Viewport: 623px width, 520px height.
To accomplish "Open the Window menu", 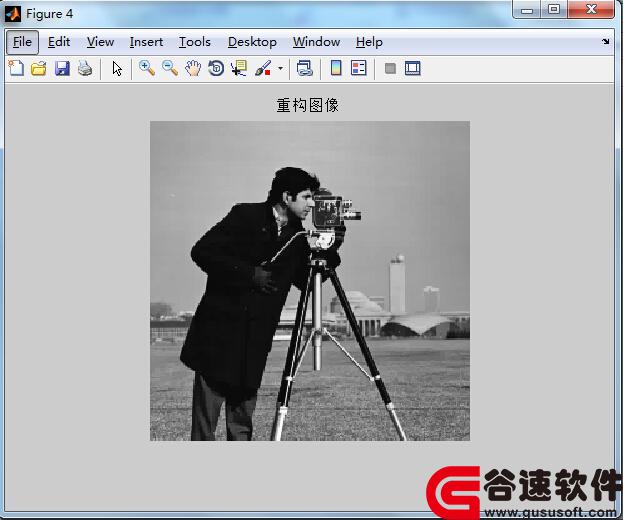I will (x=317, y=42).
